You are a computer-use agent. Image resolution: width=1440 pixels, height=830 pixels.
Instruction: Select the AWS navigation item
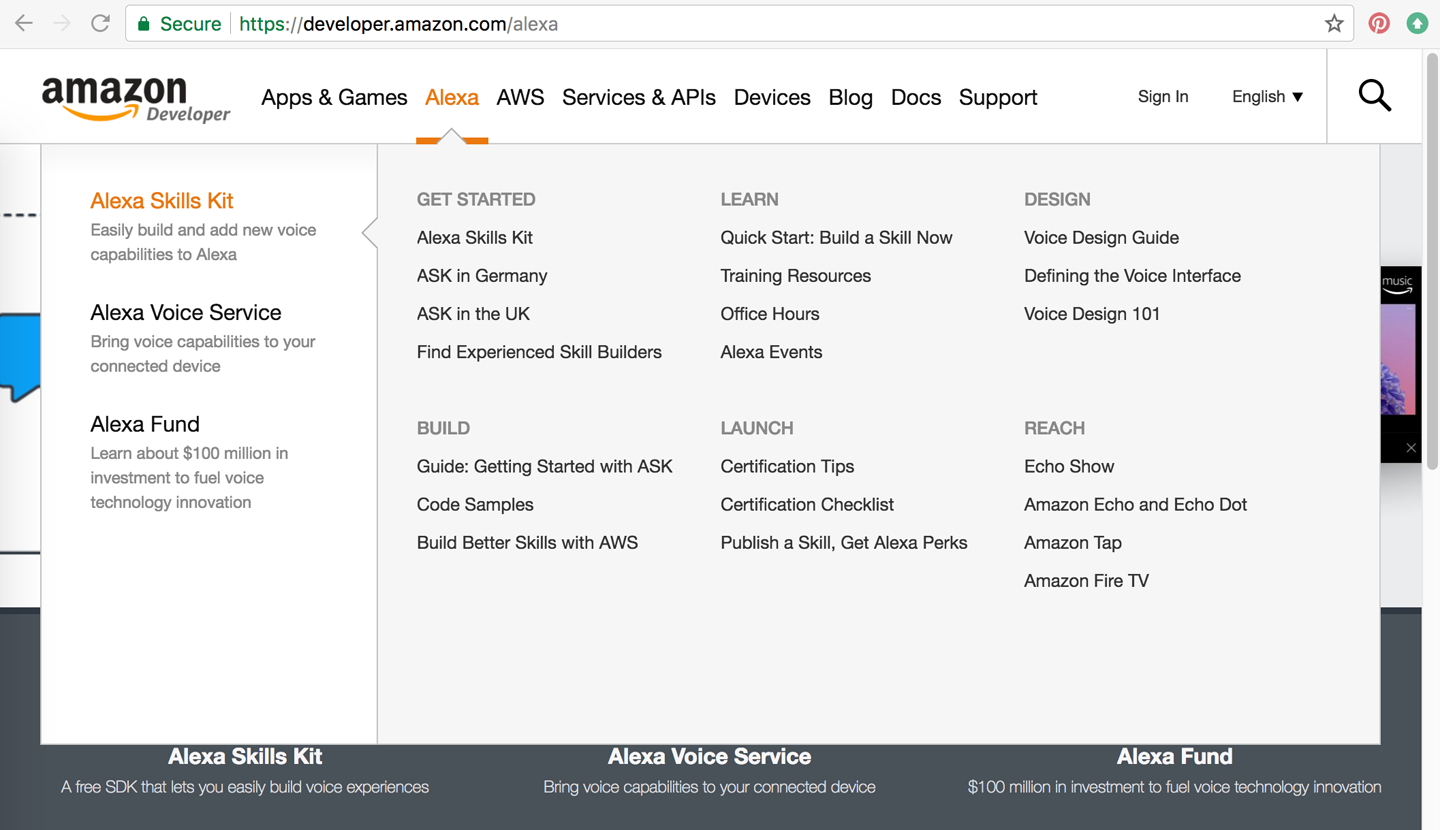[520, 98]
